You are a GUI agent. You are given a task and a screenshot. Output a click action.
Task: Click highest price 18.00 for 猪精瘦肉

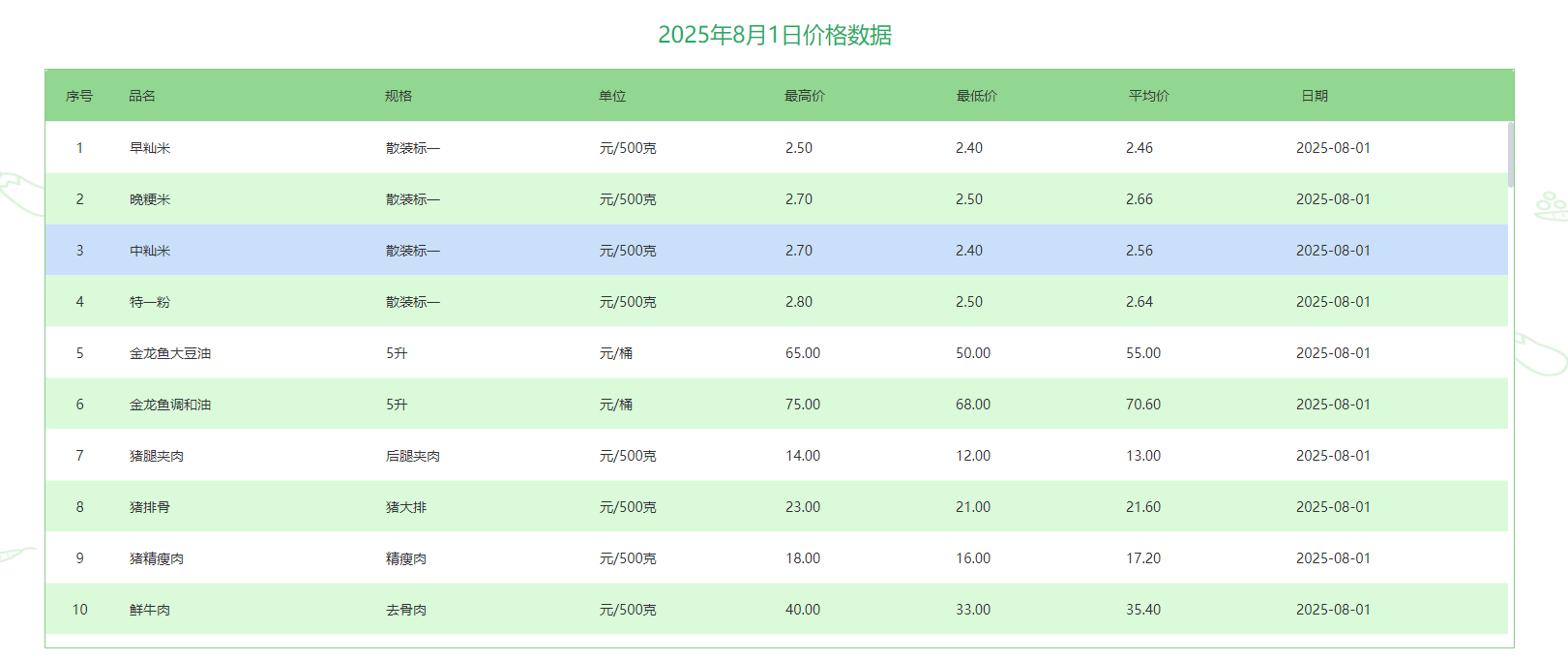coord(803,558)
